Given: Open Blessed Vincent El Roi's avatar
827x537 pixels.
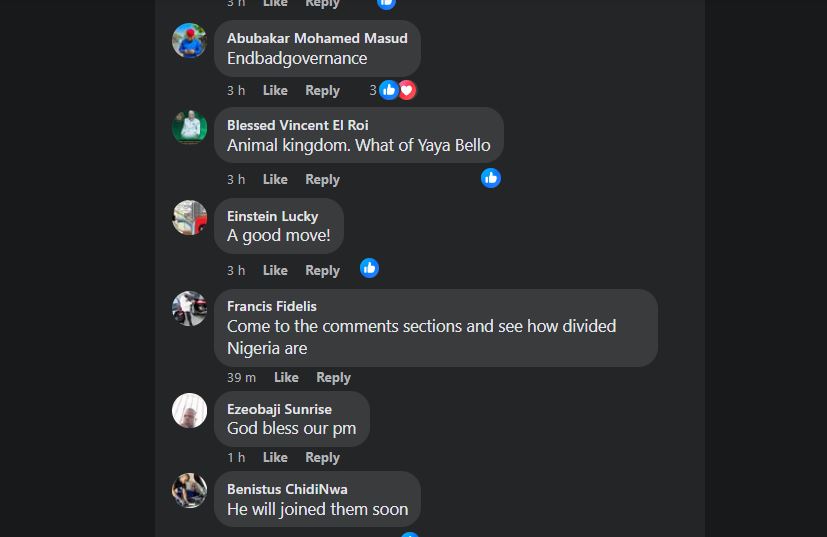Looking at the screenshot, I should 189,128.
